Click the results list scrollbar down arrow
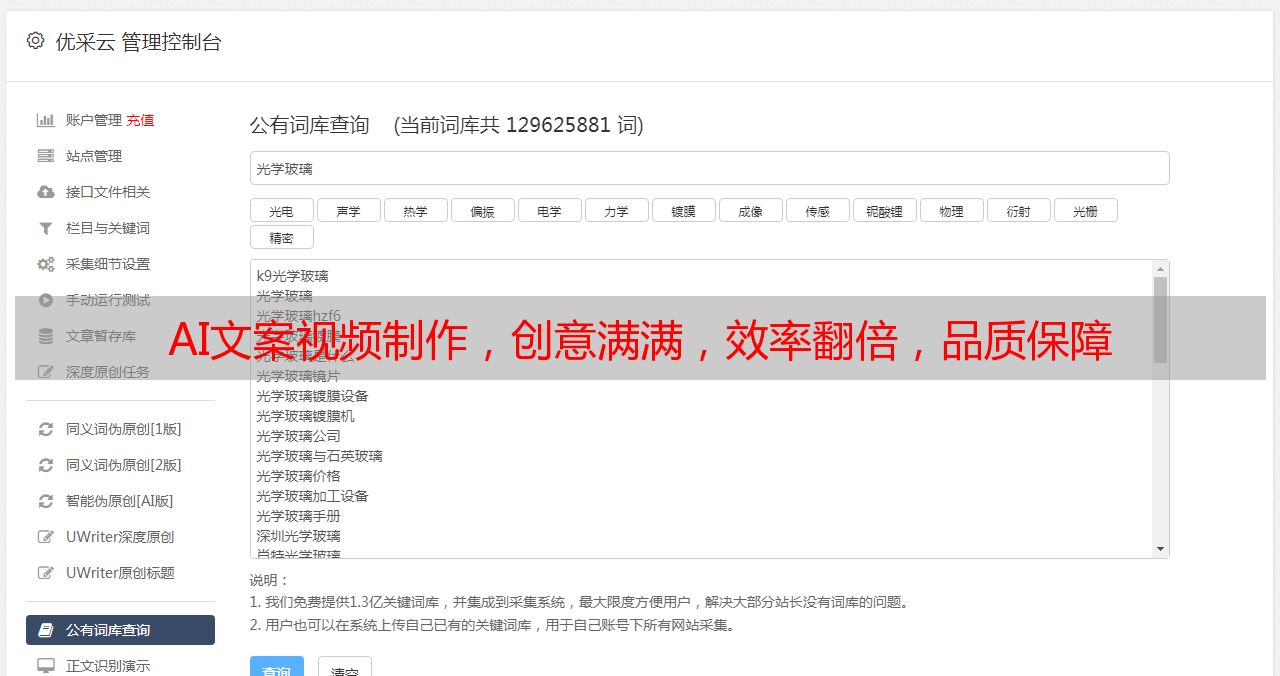Viewport: 1280px width, 676px height. pyautogui.click(x=1160, y=549)
